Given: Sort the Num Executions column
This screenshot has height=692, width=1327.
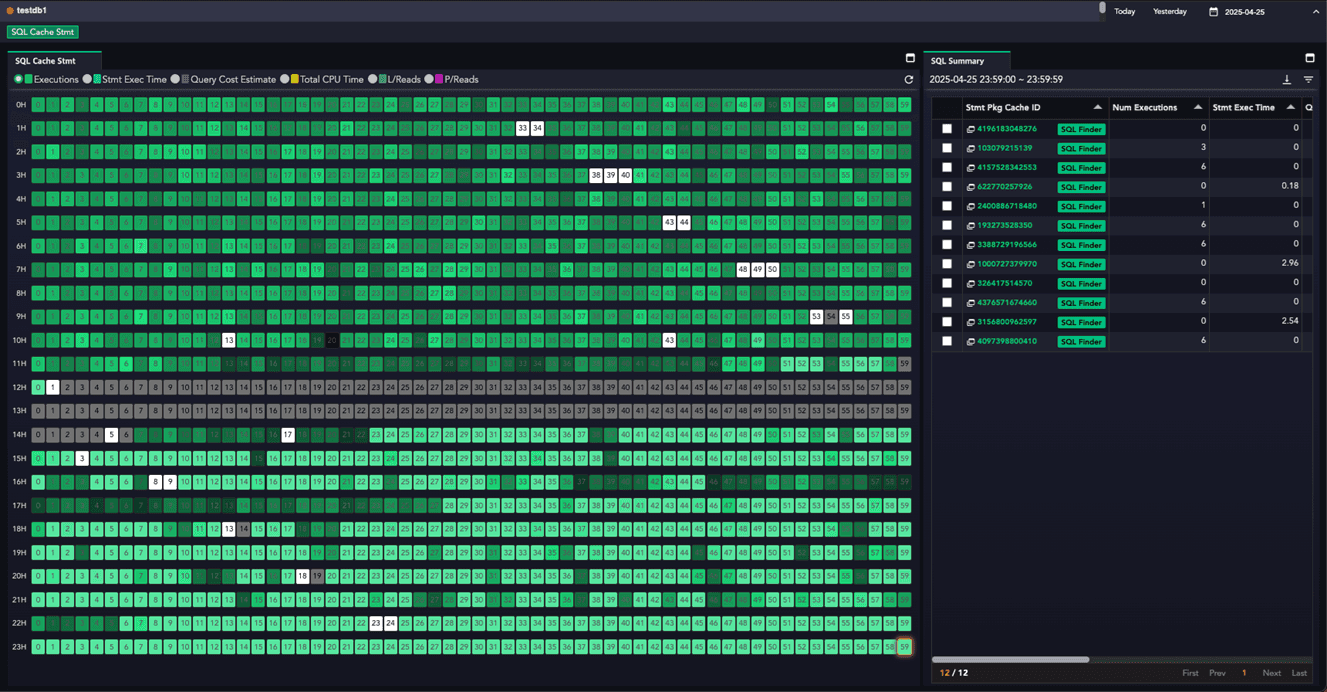Looking at the screenshot, I should coord(1198,107).
